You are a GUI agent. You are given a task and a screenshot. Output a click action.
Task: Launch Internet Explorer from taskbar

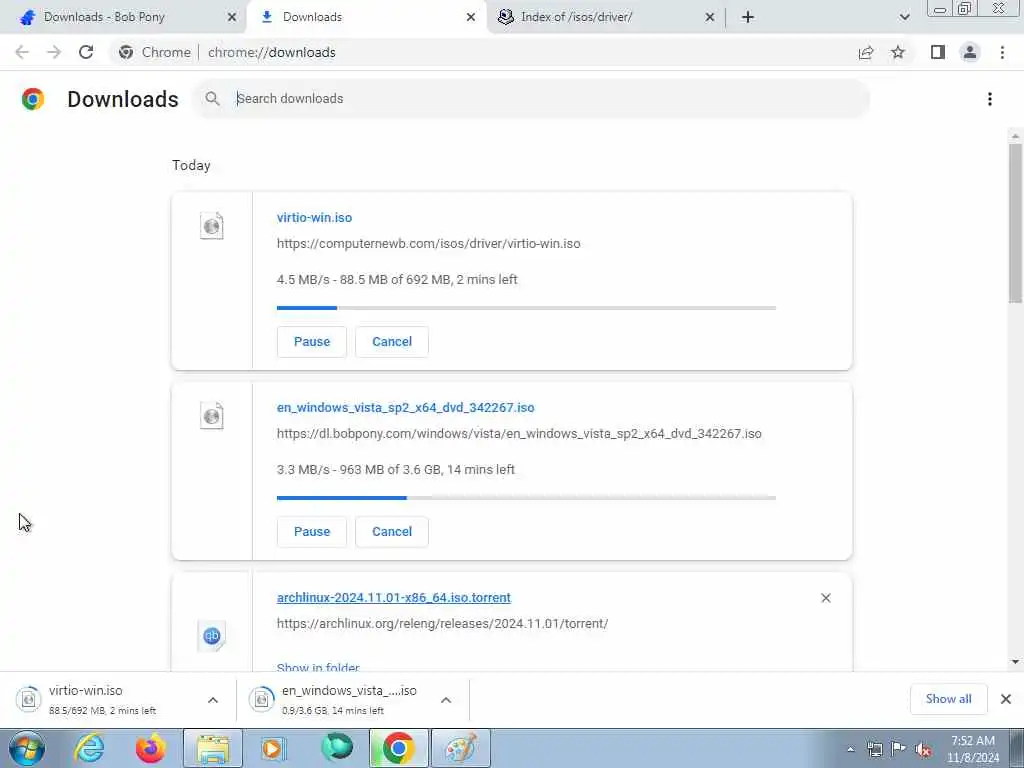pos(89,748)
